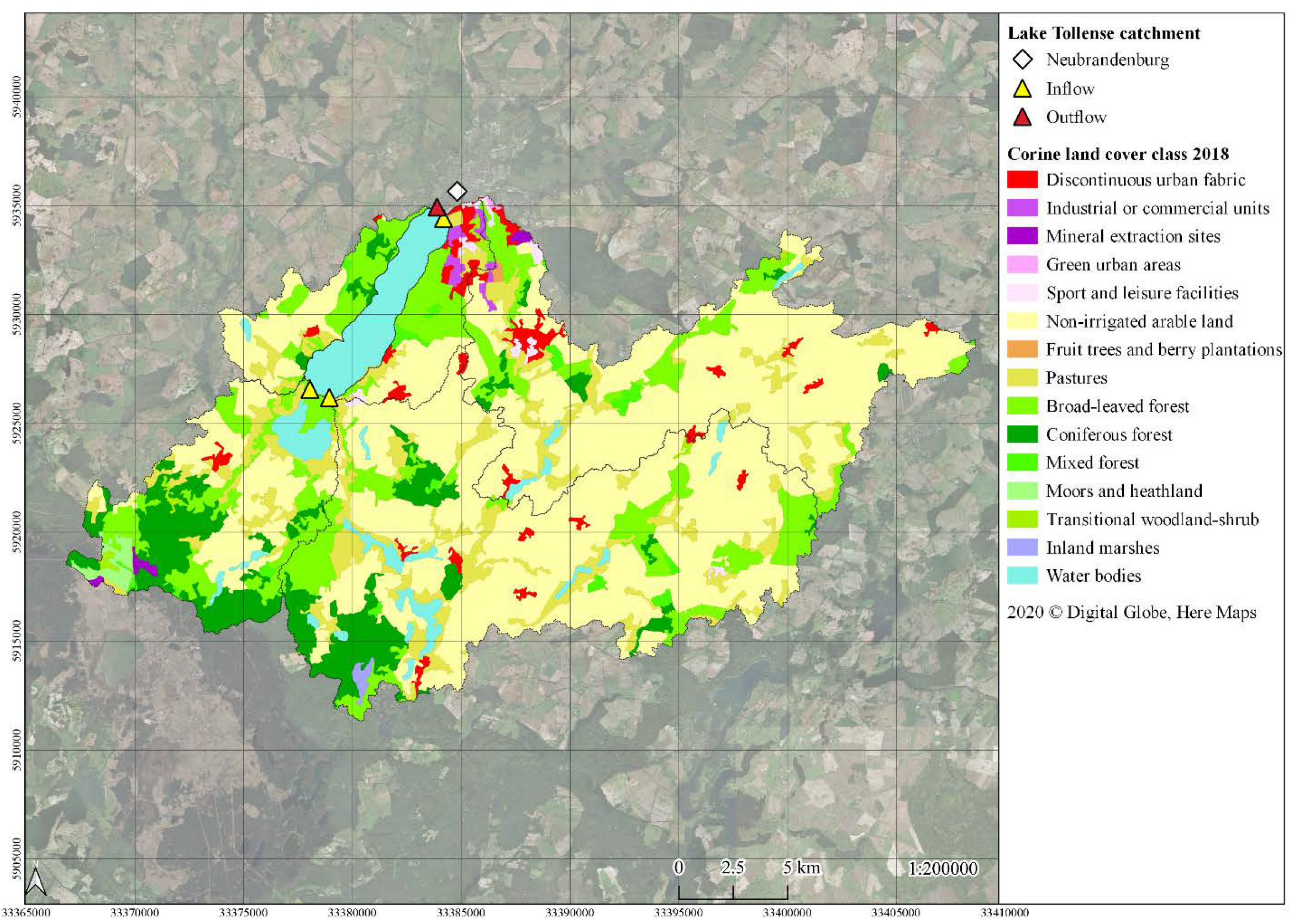Click the Neubrandenburg diamond symbol in legend
This screenshot has height=924, width=1294.
tap(1023, 59)
